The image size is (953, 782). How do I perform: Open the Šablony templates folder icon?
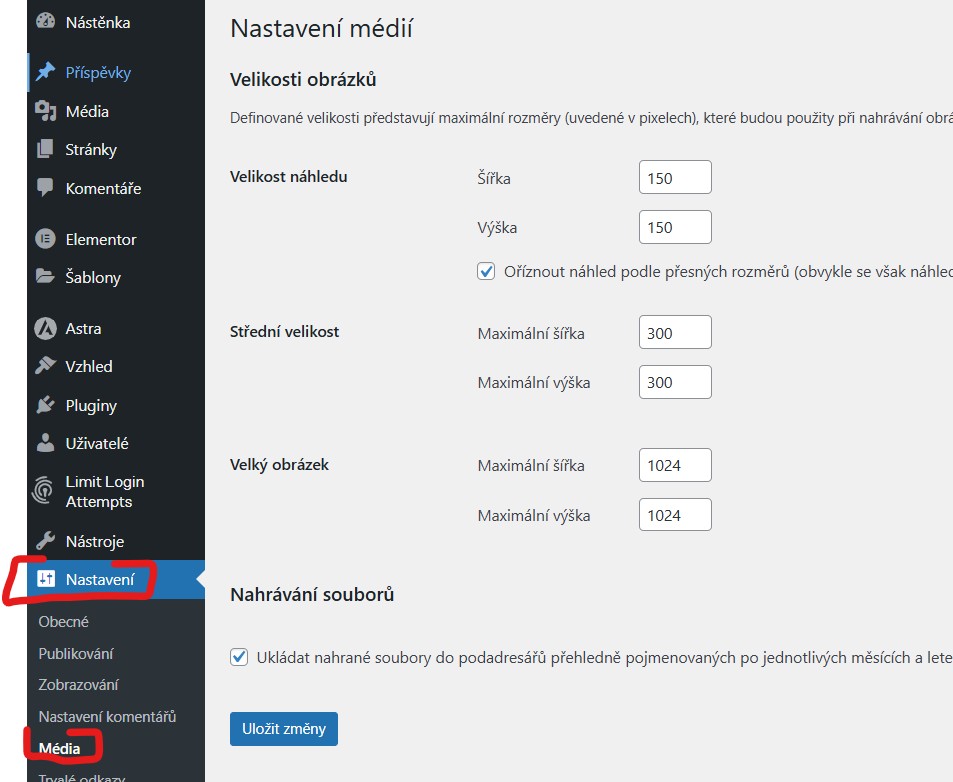[x=43, y=277]
